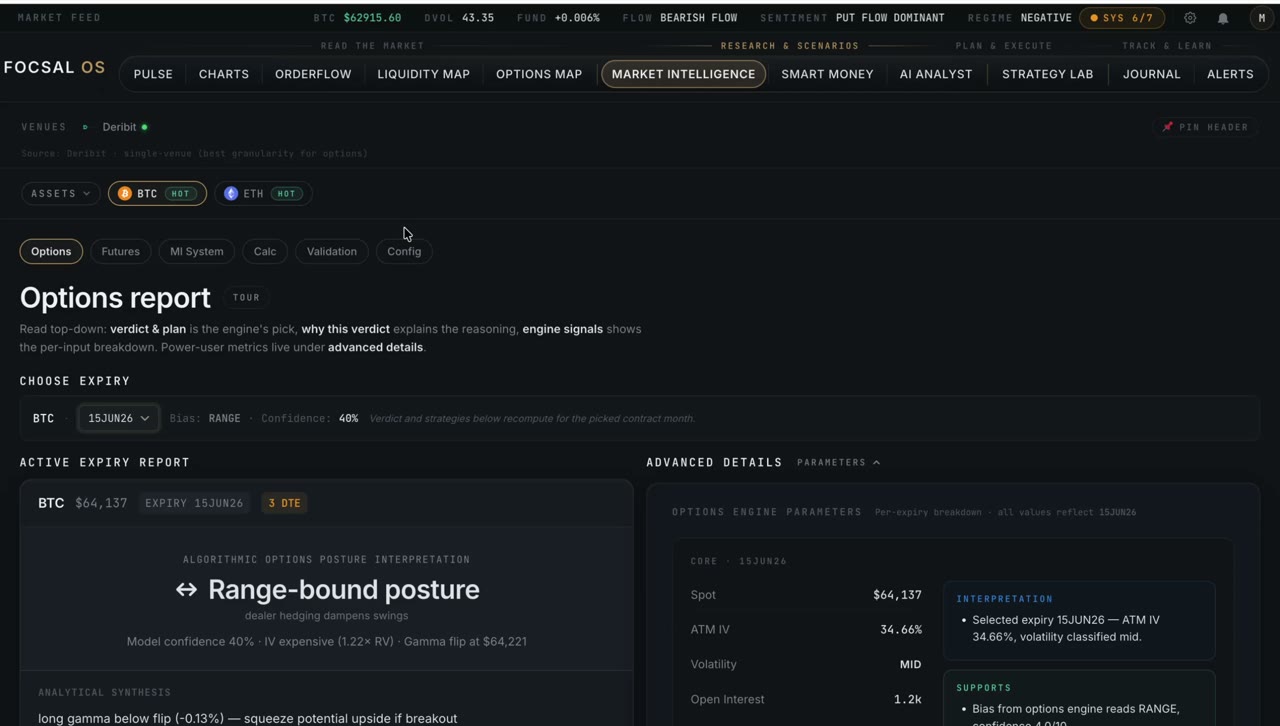This screenshot has height=726, width=1280.
Task: Open the Charts tab
Action: 224,74
